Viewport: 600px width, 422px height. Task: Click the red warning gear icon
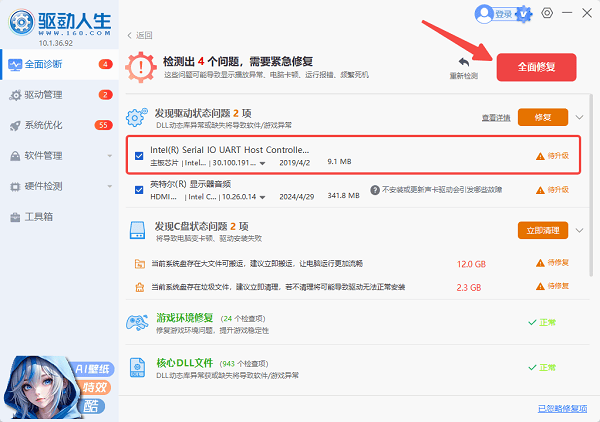141,67
